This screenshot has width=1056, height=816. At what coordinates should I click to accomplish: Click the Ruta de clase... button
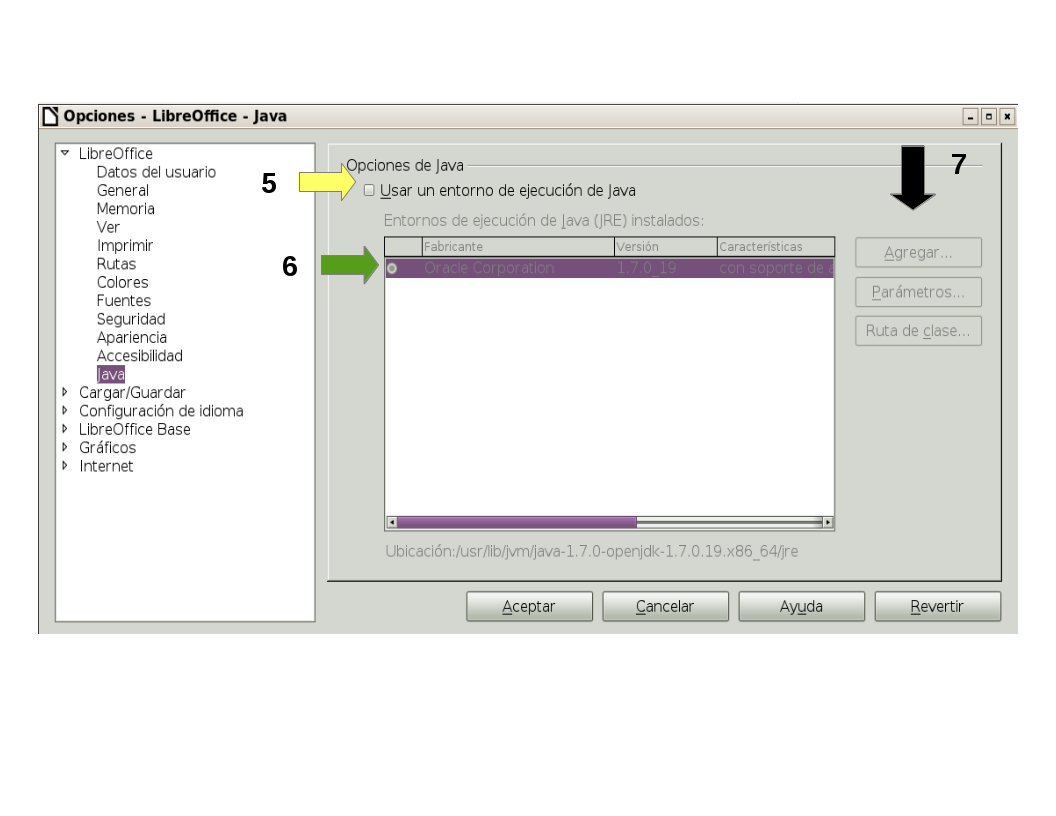pyautogui.click(x=918, y=331)
